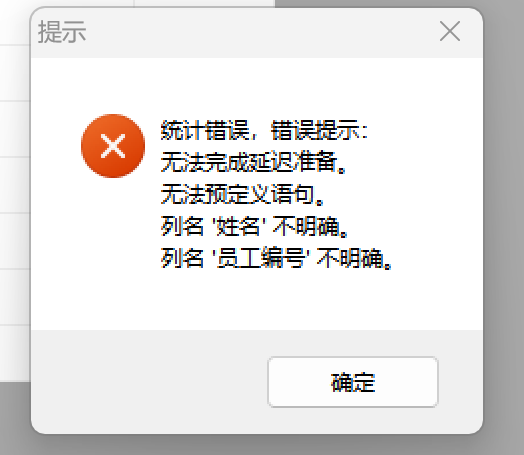Viewport: 524px width, 455px height.
Task: Click the quoted column name '姓名'
Action: coord(239,226)
